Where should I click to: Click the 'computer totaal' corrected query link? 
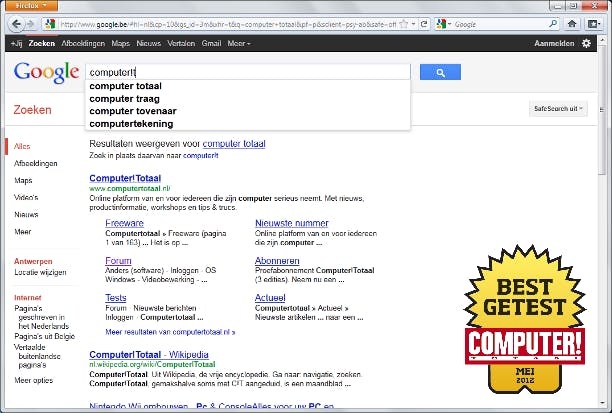[x=234, y=144]
